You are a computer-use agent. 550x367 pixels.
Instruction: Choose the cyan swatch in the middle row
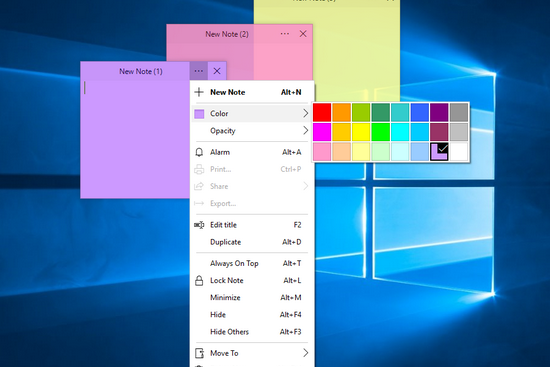point(400,132)
